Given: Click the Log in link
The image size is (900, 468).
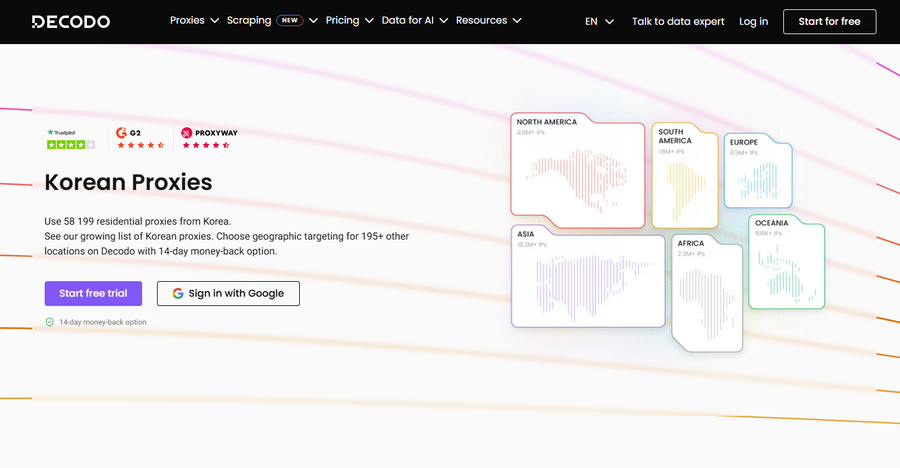Looking at the screenshot, I should pyautogui.click(x=753, y=21).
